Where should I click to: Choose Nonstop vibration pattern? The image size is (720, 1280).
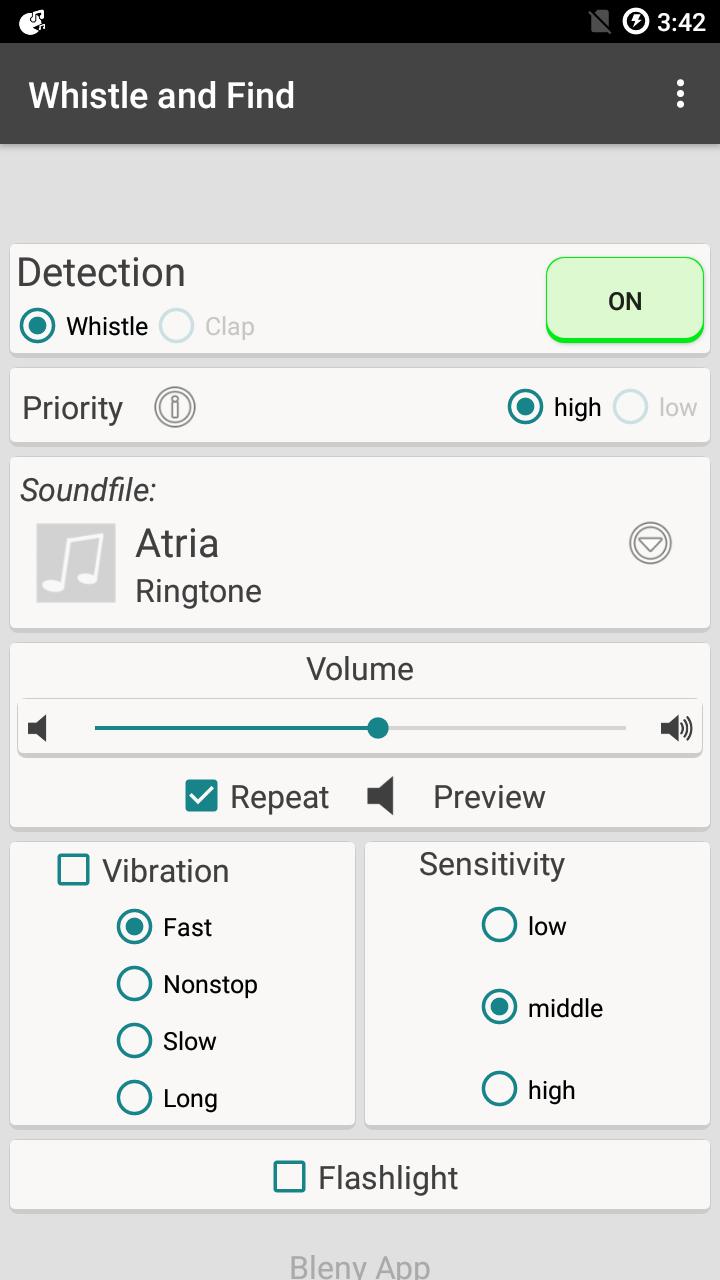tap(134, 984)
